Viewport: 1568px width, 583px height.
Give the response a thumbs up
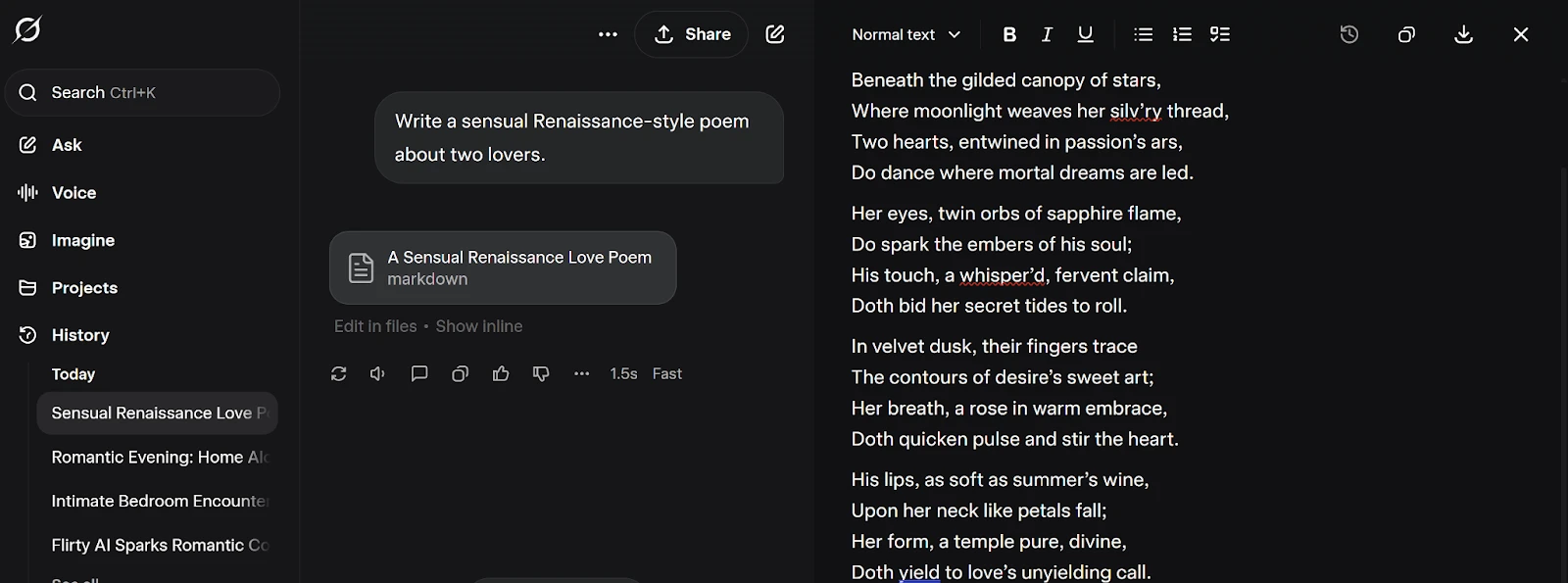[501, 373]
